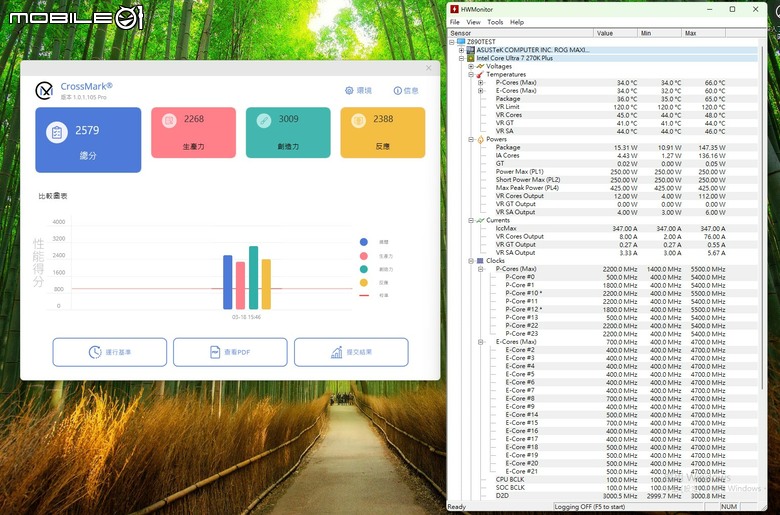The image size is (780, 515).
Task: Expand the ASUSTeK COMPUTER node
Action: [461, 50]
